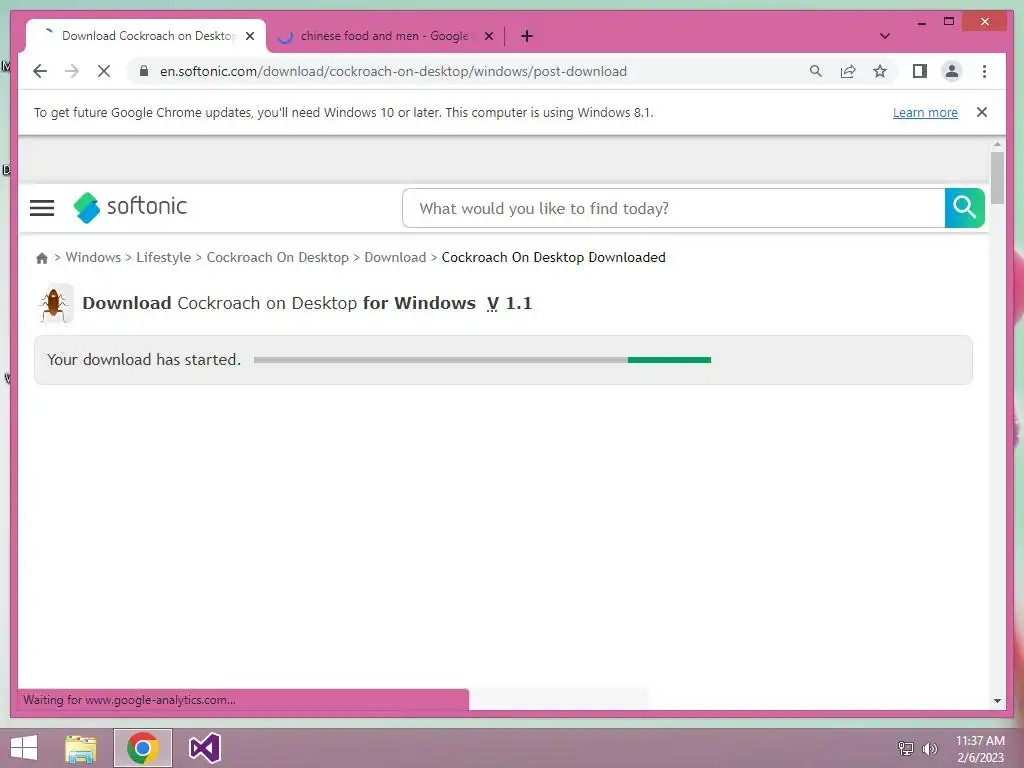1024x768 pixels.
Task: Close the chinese food Google tab
Action: pos(488,36)
